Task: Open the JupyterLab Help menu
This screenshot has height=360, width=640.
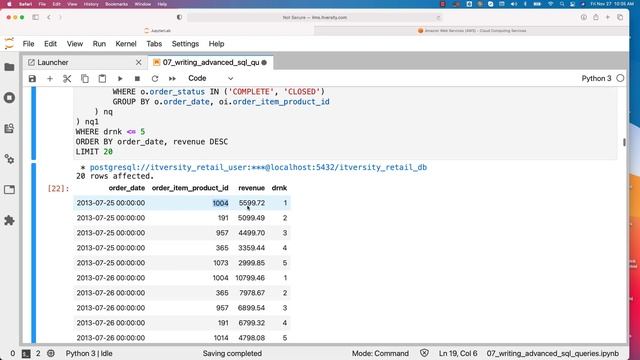Action: [216, 44]
